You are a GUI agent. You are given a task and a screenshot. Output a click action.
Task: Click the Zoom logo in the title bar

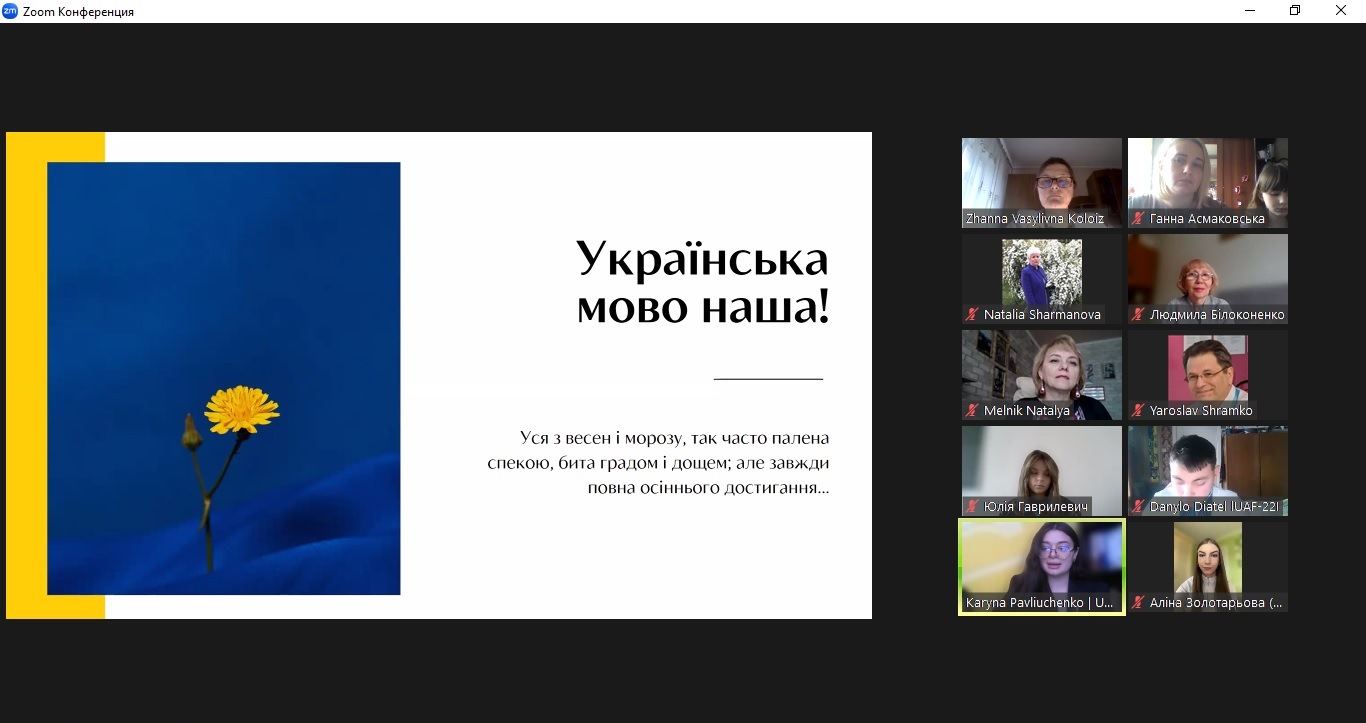[10, 11]
